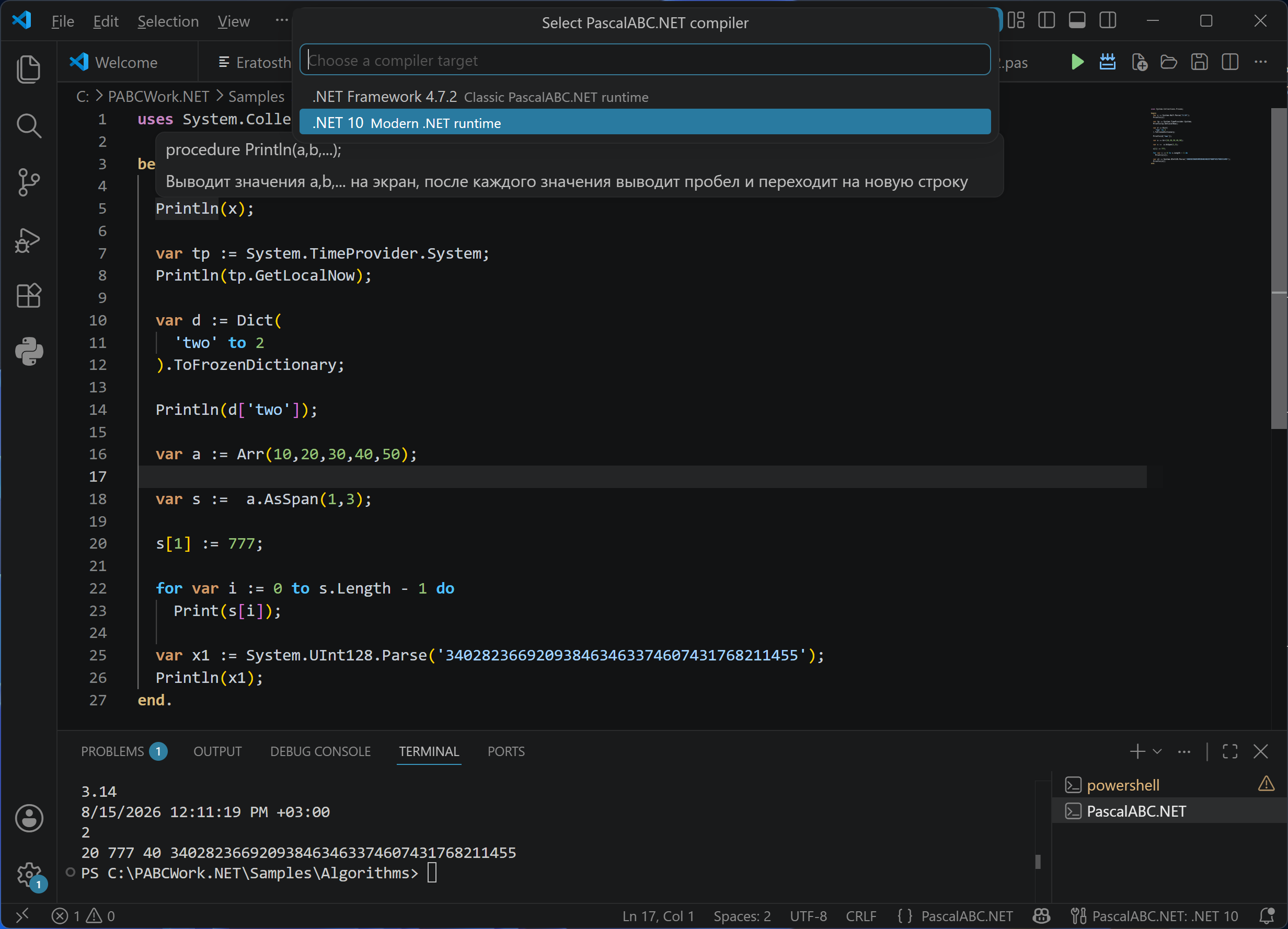Open the Selection menu
The height and width of the screenshot is (929, 1288).
click(x=168, y=21)
